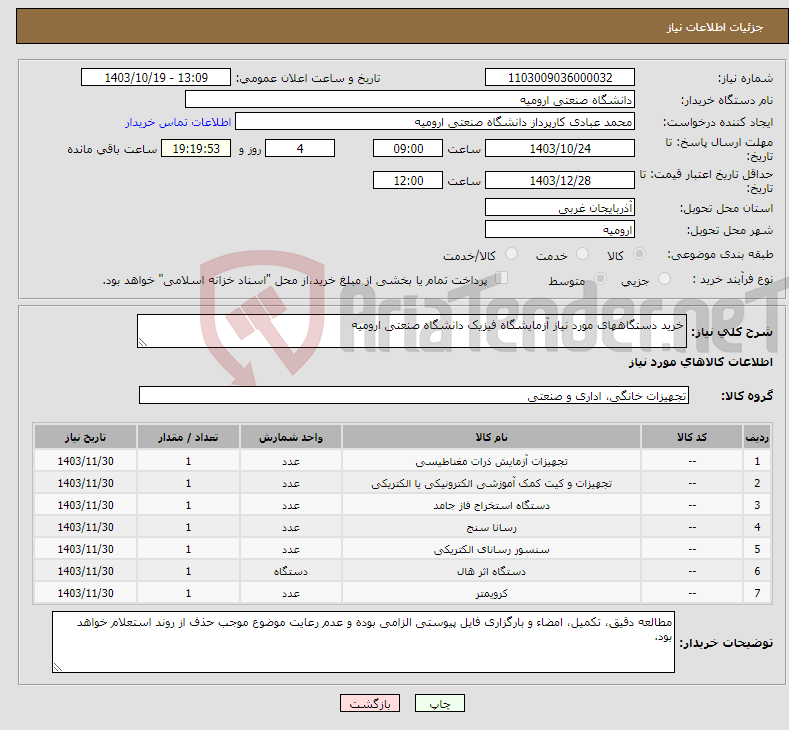Click the واحد شمارش column header
789x730 pixels.
click(291, 437)
